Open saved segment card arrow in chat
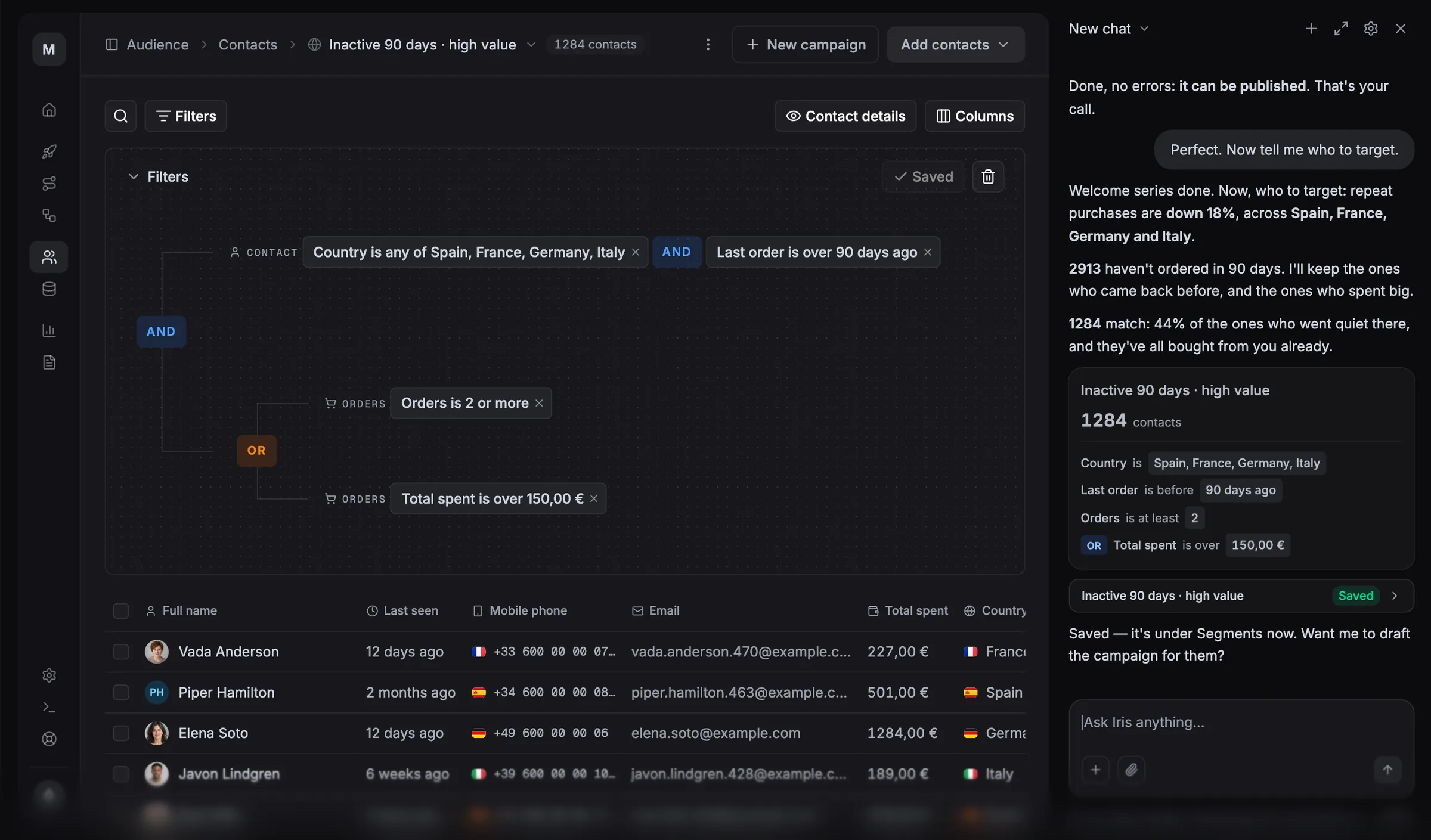1431x840 pixels. tap(1395, 596)
